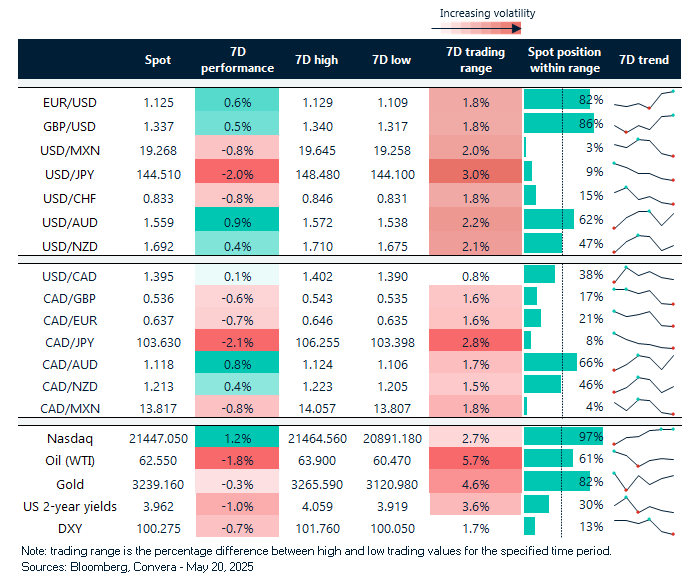Select the 7D trading range column header
This screenshot has width=688, height=580.
475,60
